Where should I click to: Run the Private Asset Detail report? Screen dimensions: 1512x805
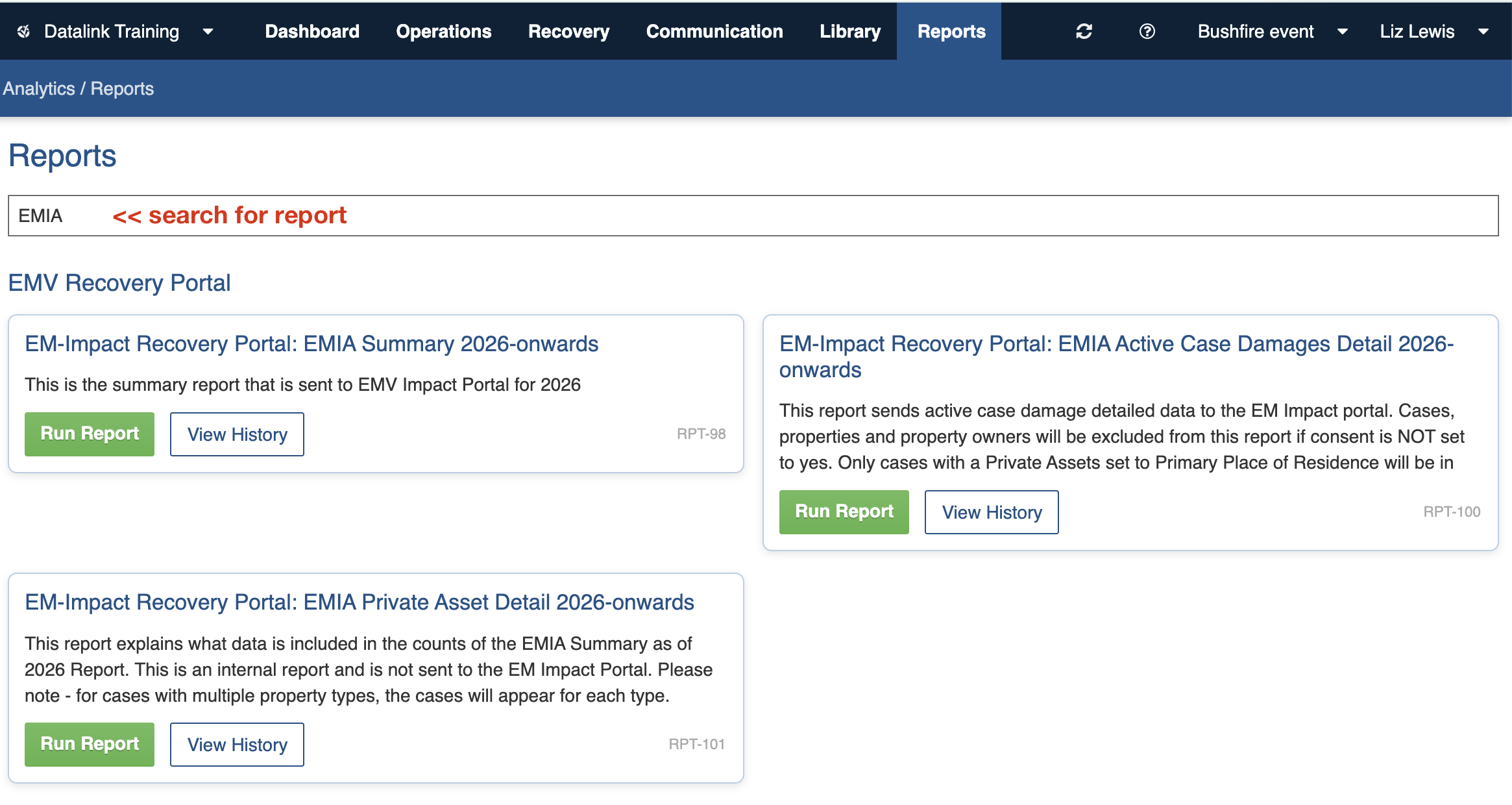[90, 744]
